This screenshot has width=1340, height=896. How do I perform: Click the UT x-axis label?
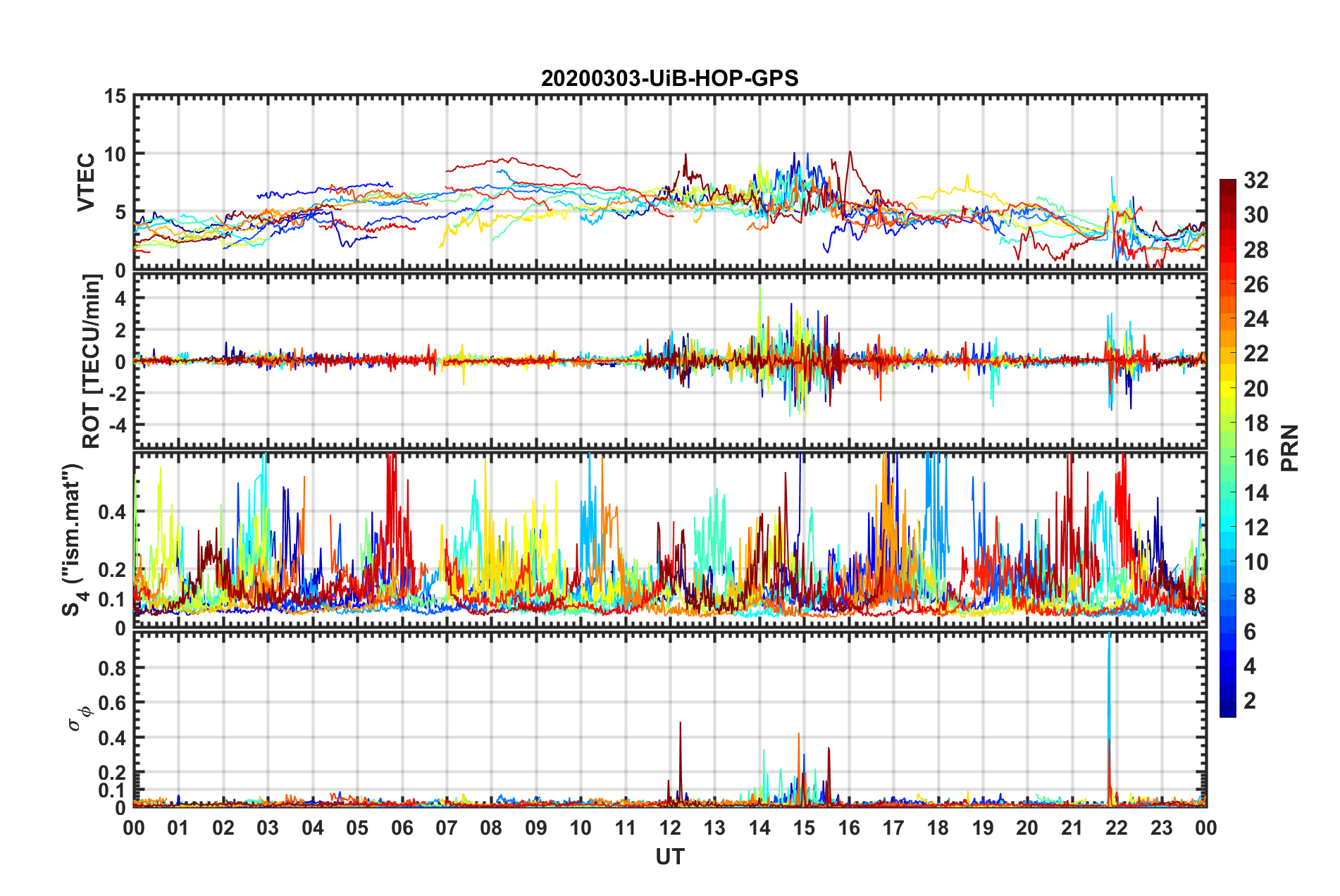669,857
